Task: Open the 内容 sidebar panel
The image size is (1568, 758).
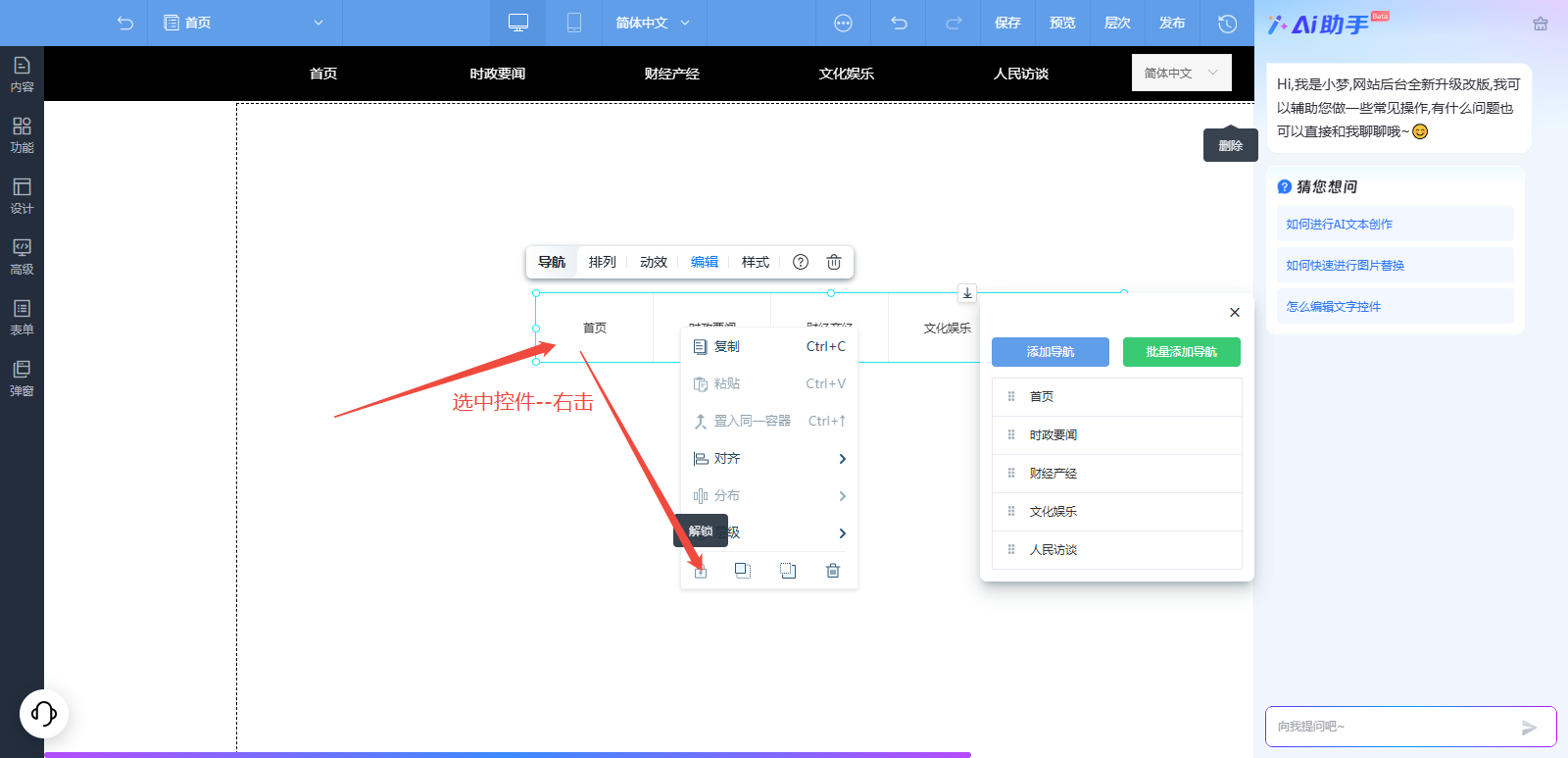Action: 22,75
